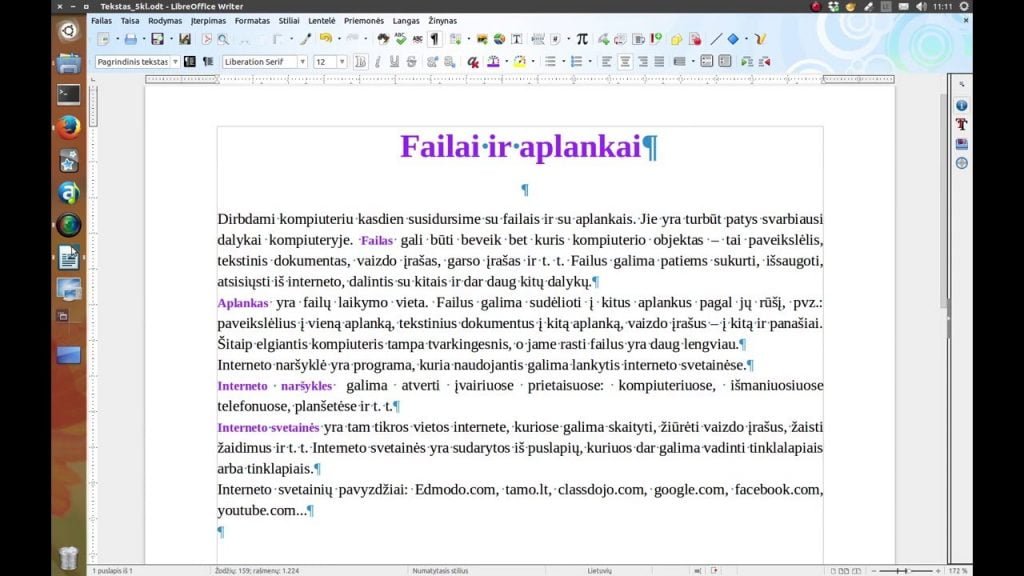Open the Lentelė menu

pyautogui.click(x=321, y=21)
